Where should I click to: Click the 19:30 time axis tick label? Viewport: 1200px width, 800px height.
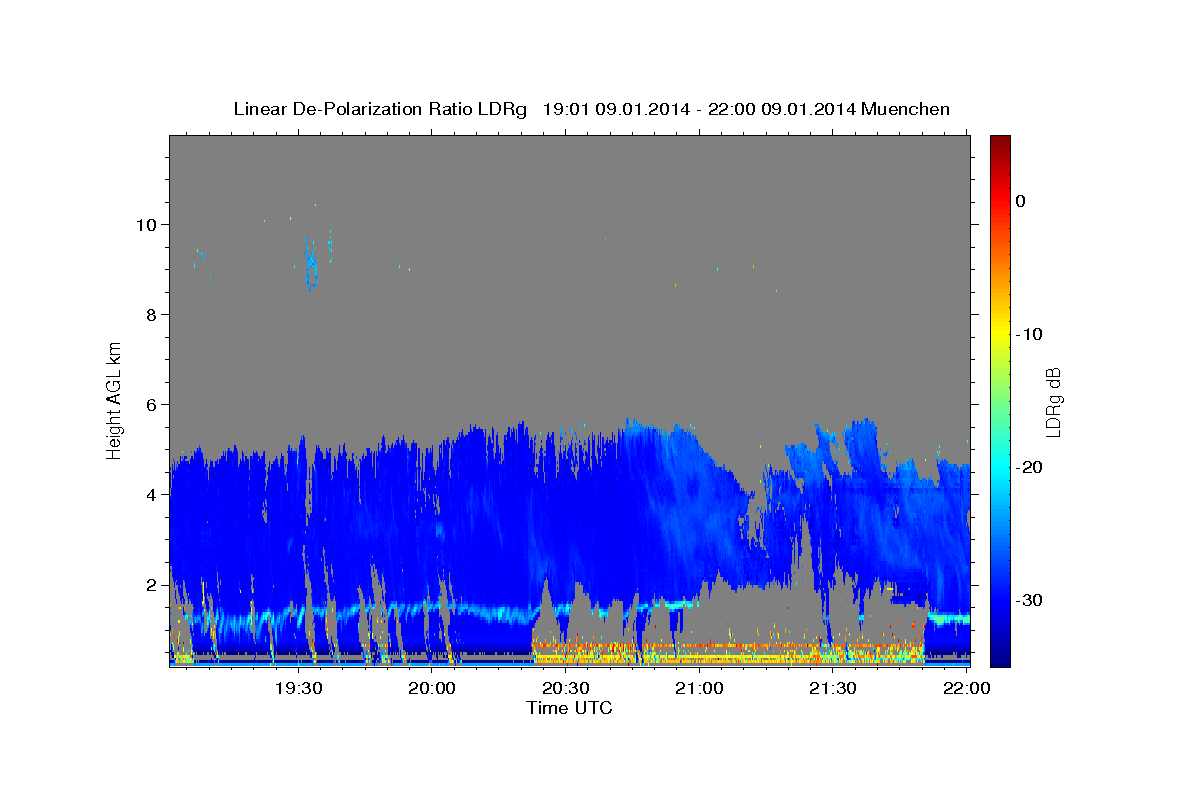pyautogui.click(x=298, y=688)
